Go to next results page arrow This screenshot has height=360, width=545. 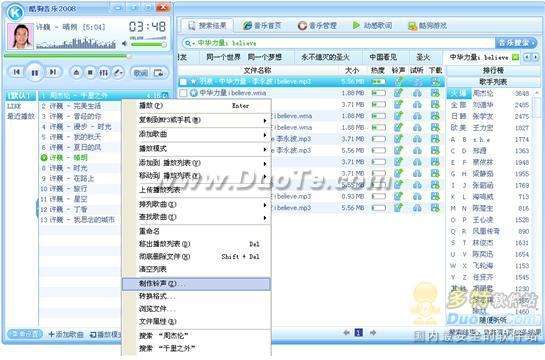(x=373, y=333)
